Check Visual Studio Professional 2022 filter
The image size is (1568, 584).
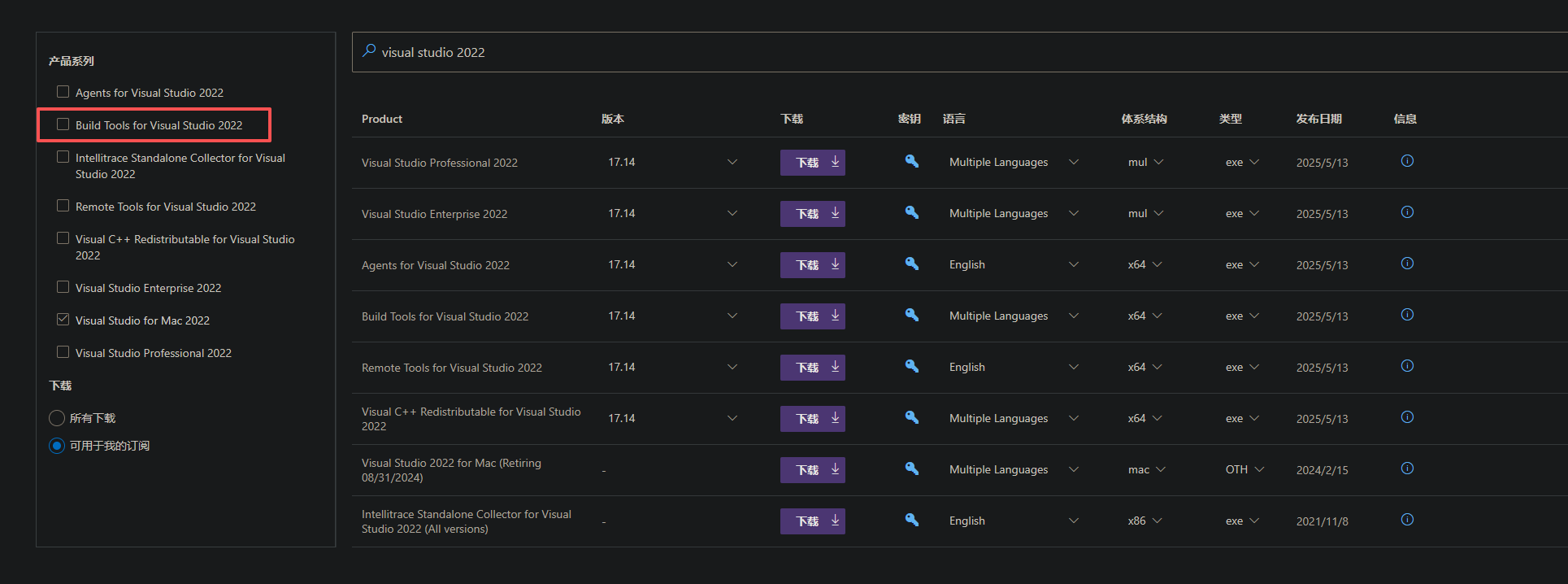click(63, 352)
